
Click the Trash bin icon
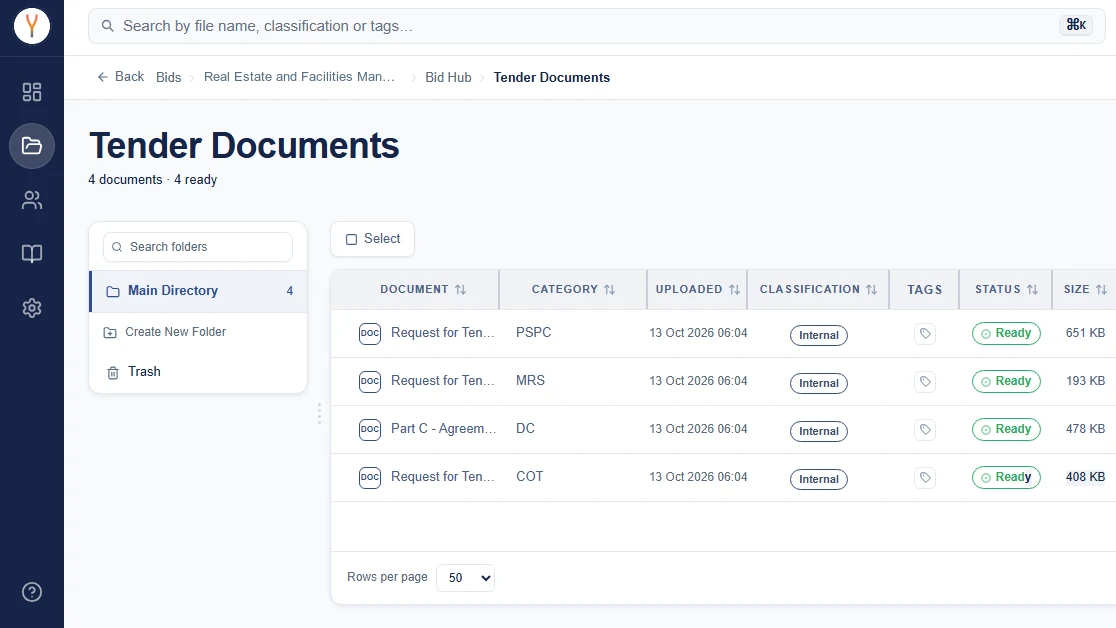coord(112,372)
